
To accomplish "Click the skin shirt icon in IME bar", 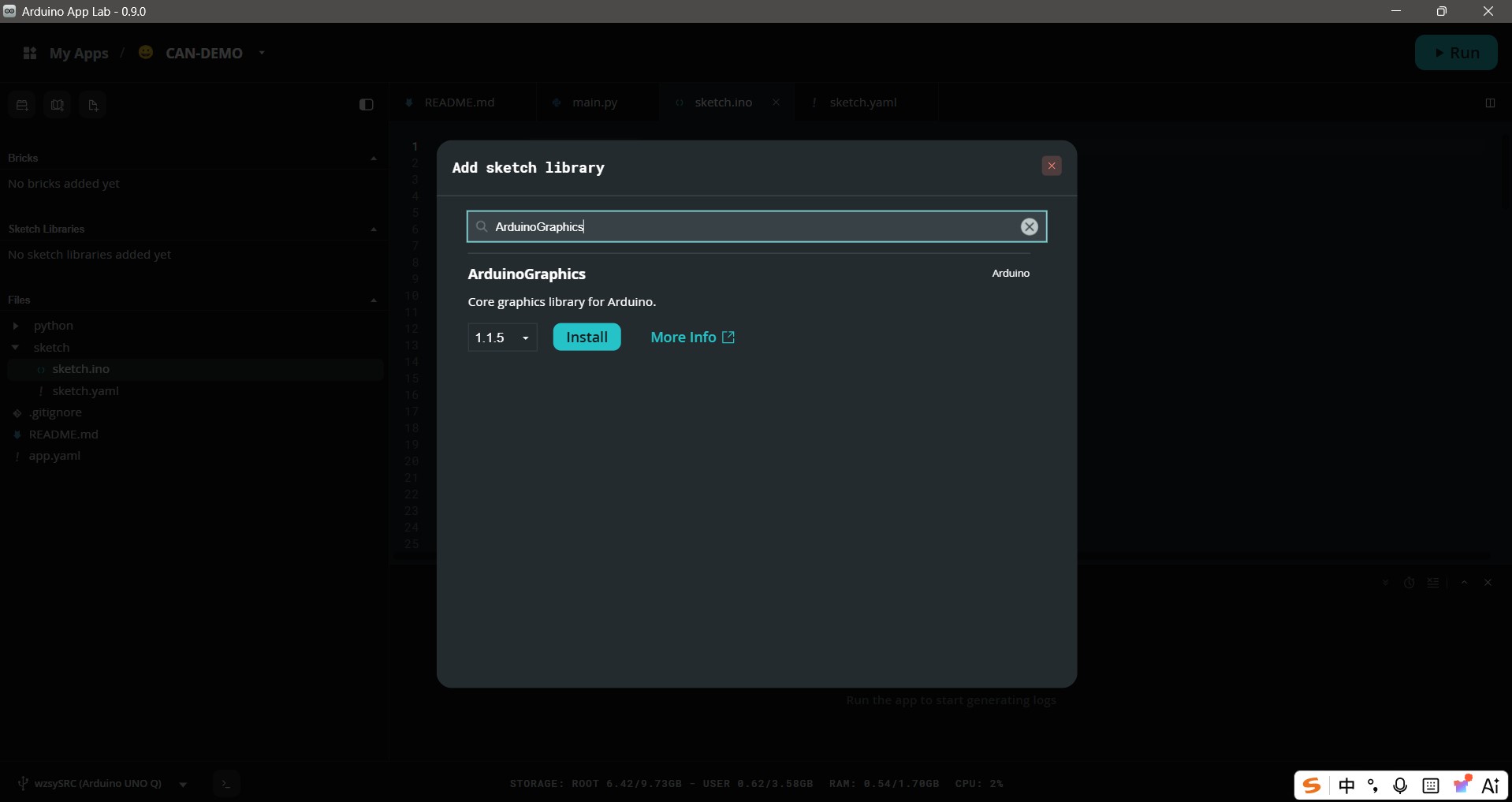I will point(1462,785).
